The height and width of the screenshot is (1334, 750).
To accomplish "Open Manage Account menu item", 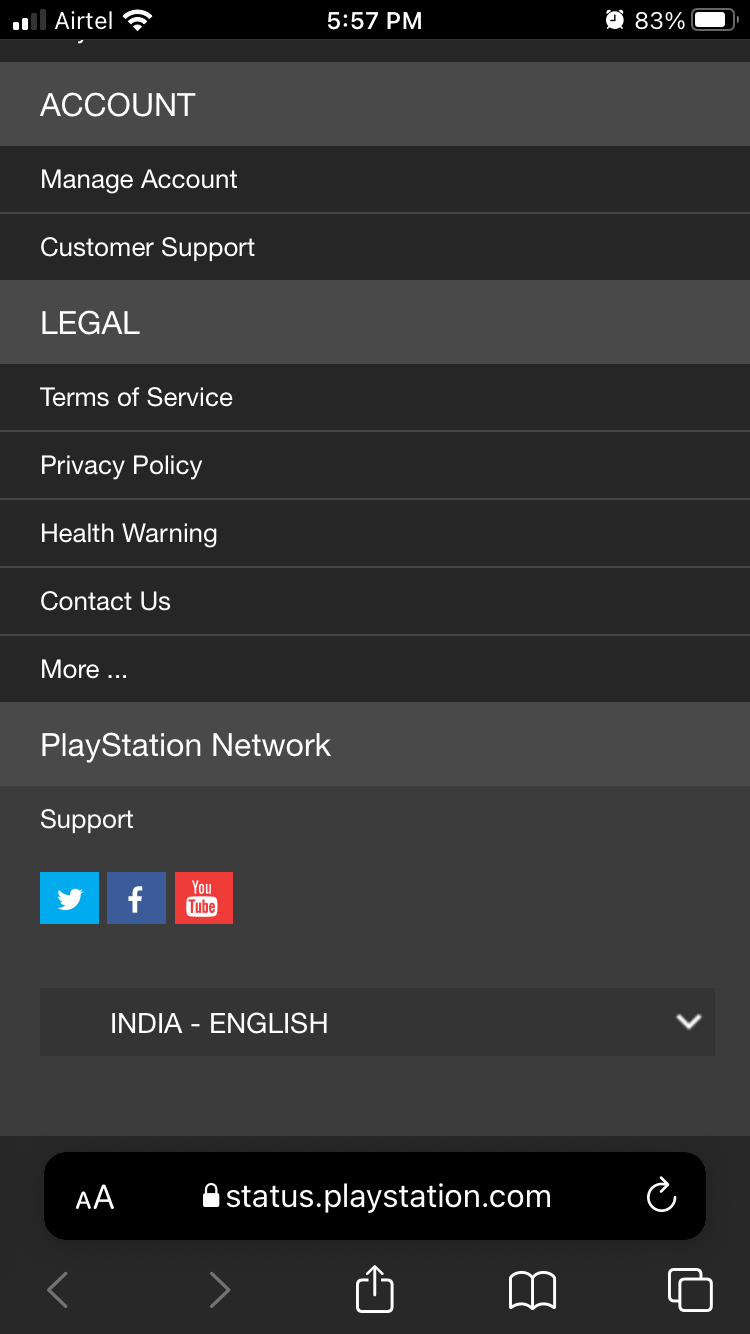I will pyautogui.click(x=139, y=179).
